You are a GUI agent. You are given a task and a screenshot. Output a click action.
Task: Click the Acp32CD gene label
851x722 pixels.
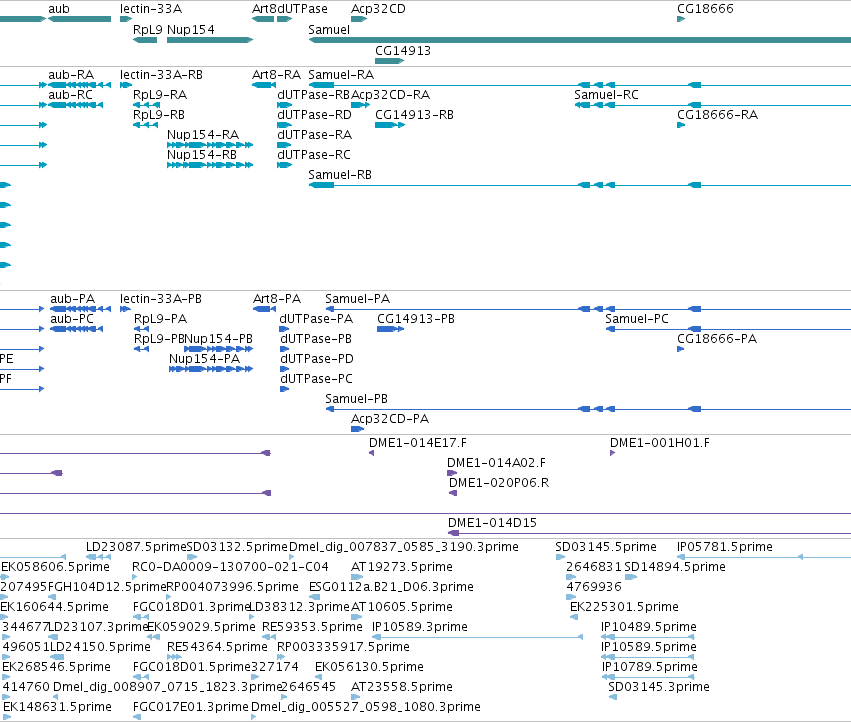[x=378, y=9]
